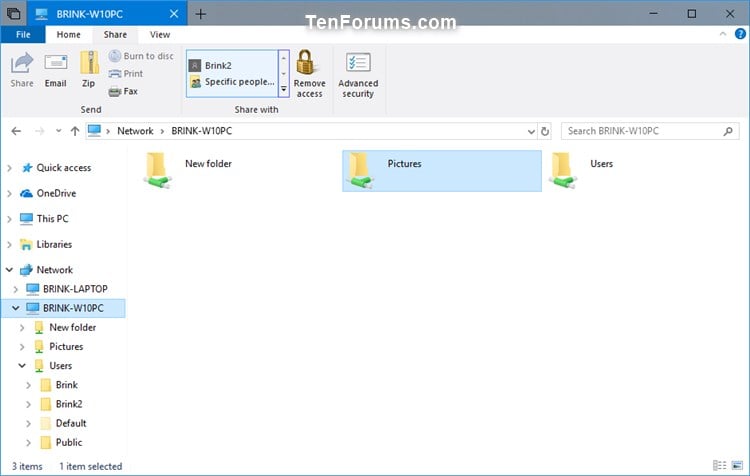
Task: Expand OneDrive in navigation pane
Action: coord(9,193)
